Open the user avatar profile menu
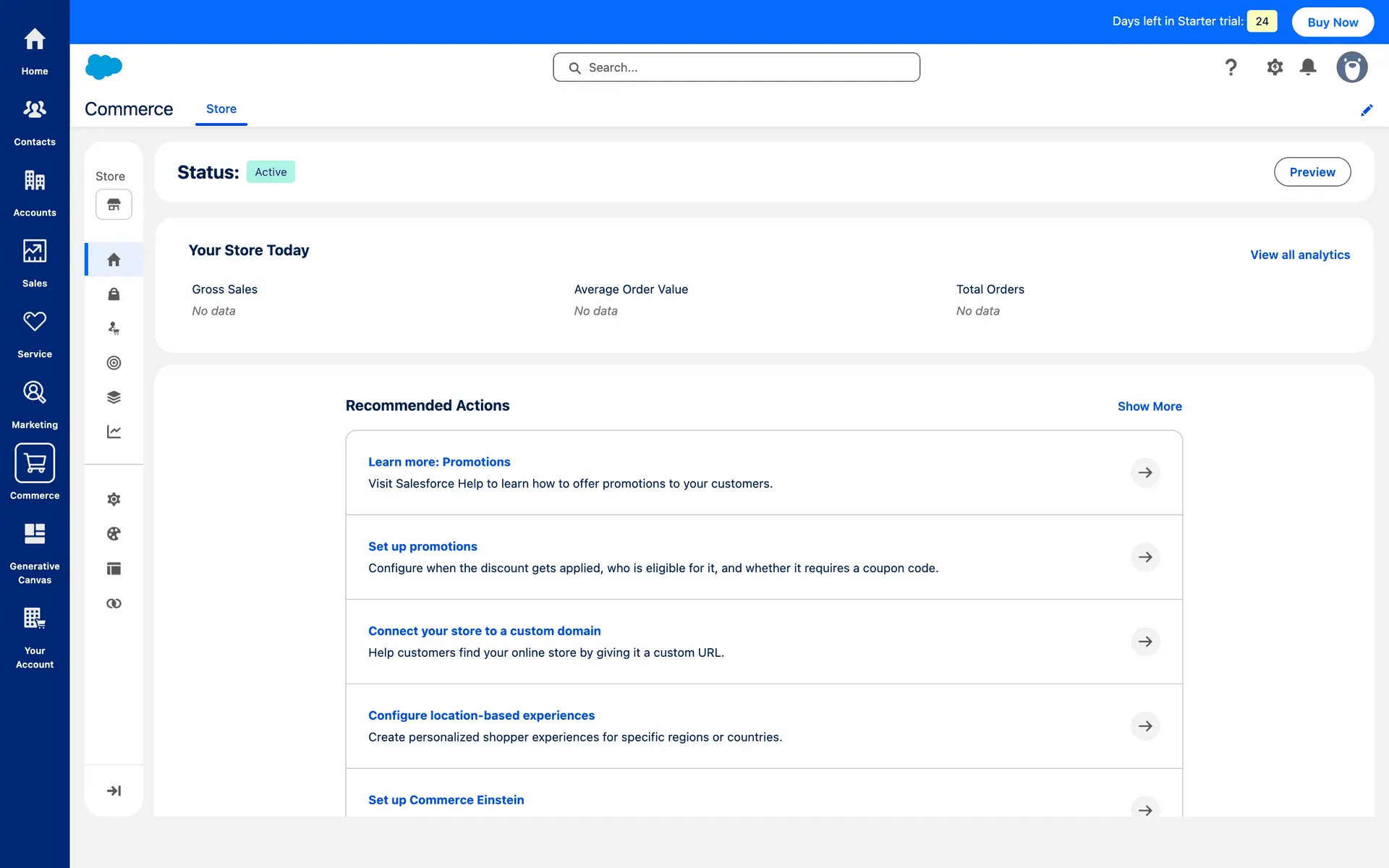The image size is (1389, 868). point(1351,67)
